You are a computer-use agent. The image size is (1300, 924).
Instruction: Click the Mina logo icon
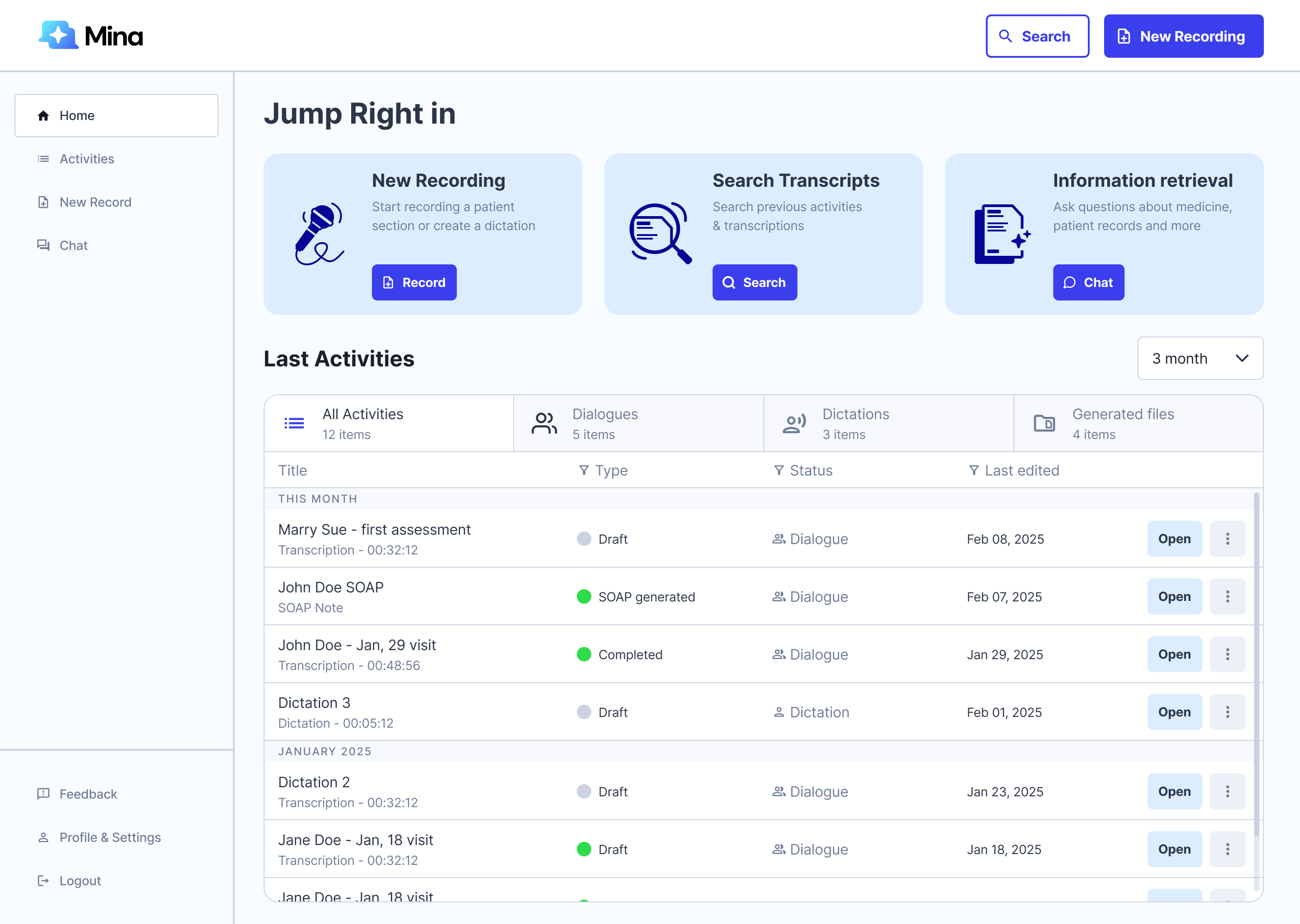click(57, 35)
